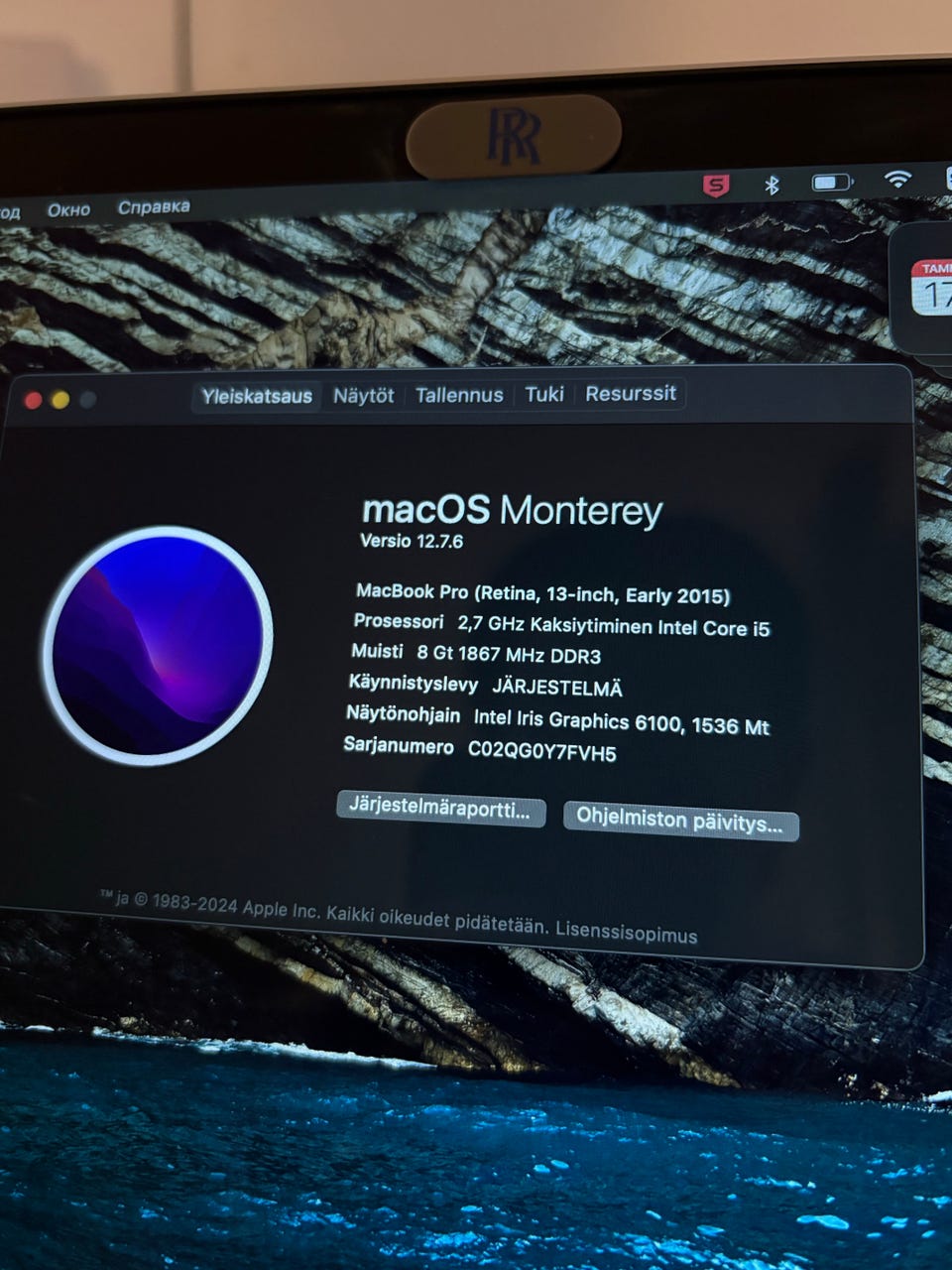Click the 2,7 GHz processor value

click(x=614, y=626)
